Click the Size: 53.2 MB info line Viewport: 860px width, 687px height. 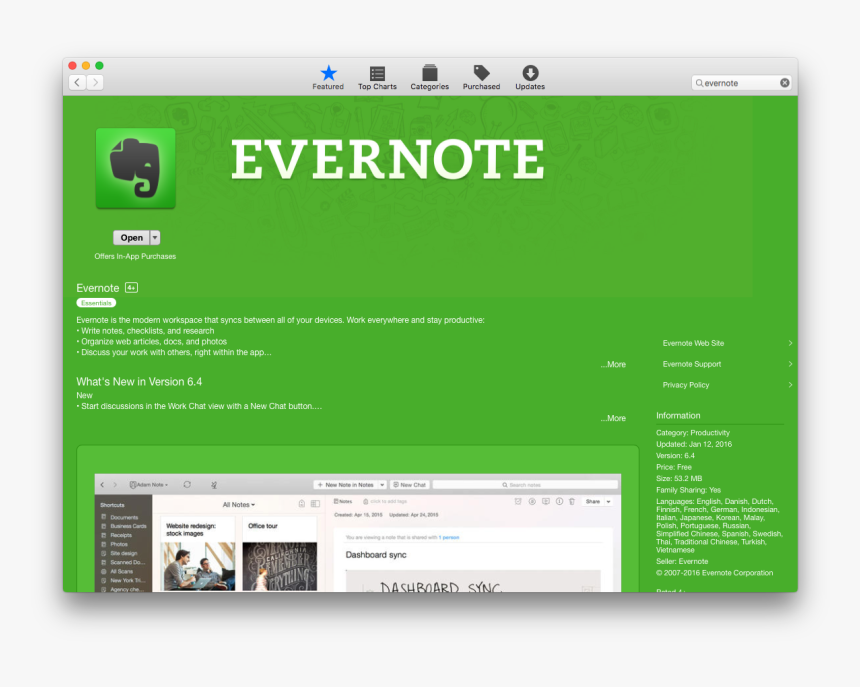click(679, 479)
